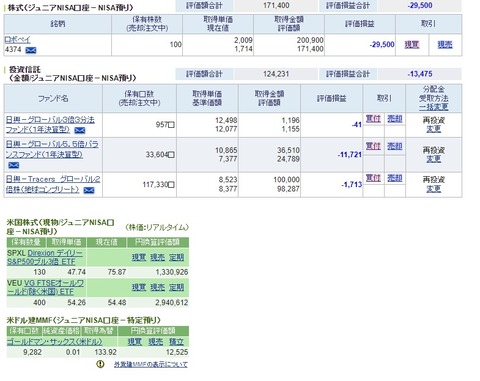
Task: Click 買付 for グローバル3倍3分法ファンド
Action: click(x=373, y=119)
